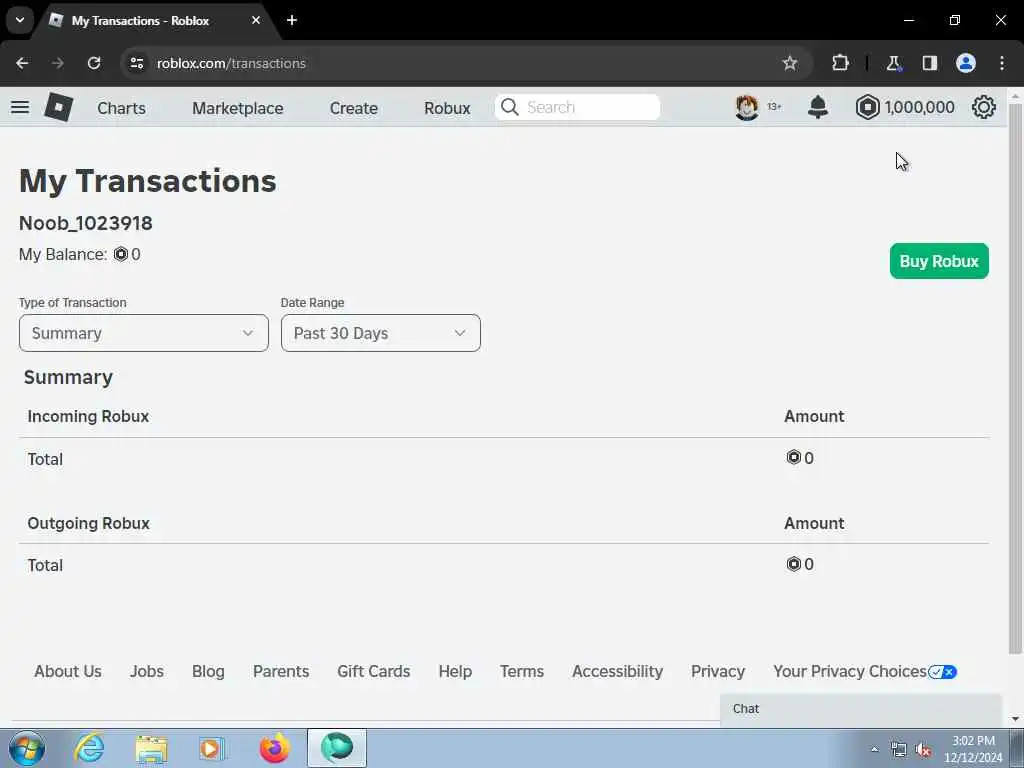Image resolution: width=1024 pixels, height=768 pixels.
Task: Toggle the browser side panel icon
Action: coord(929,63)
